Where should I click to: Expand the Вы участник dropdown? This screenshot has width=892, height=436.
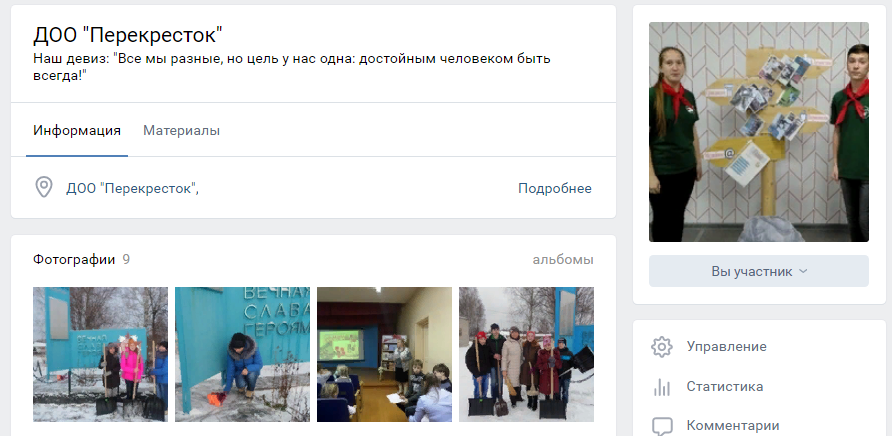pos(758,271)
